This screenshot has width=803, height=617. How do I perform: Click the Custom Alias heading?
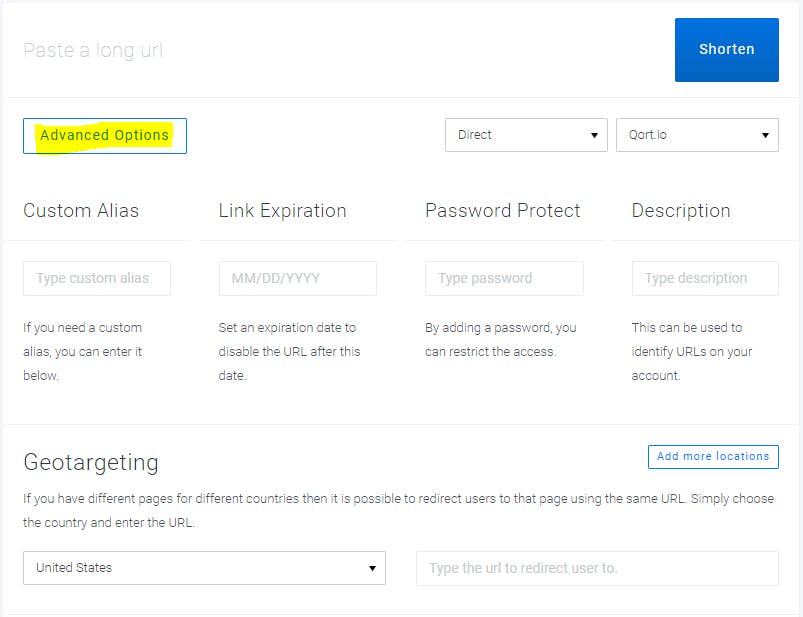81,211
